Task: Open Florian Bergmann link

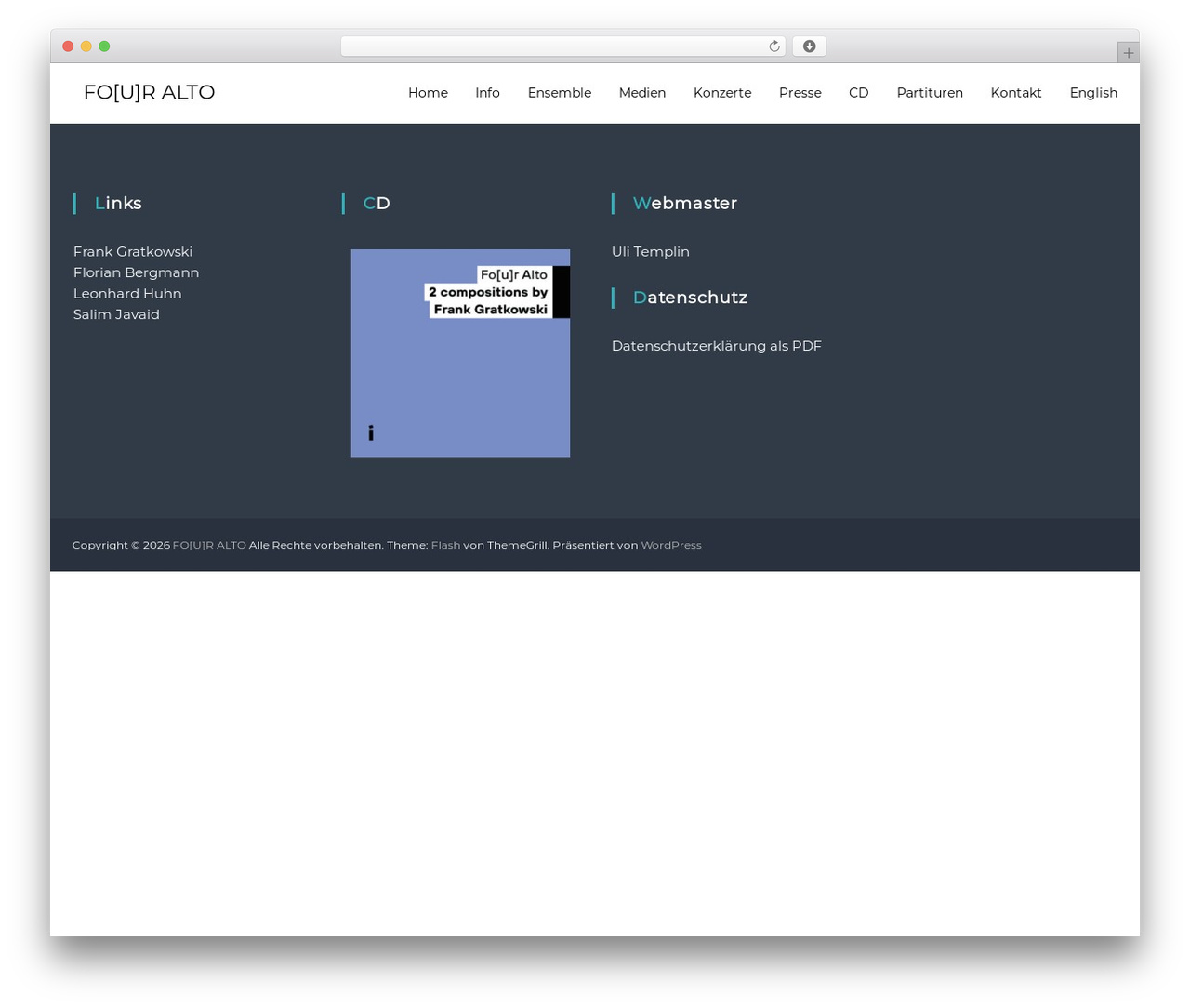Action: tap(136, 272)
